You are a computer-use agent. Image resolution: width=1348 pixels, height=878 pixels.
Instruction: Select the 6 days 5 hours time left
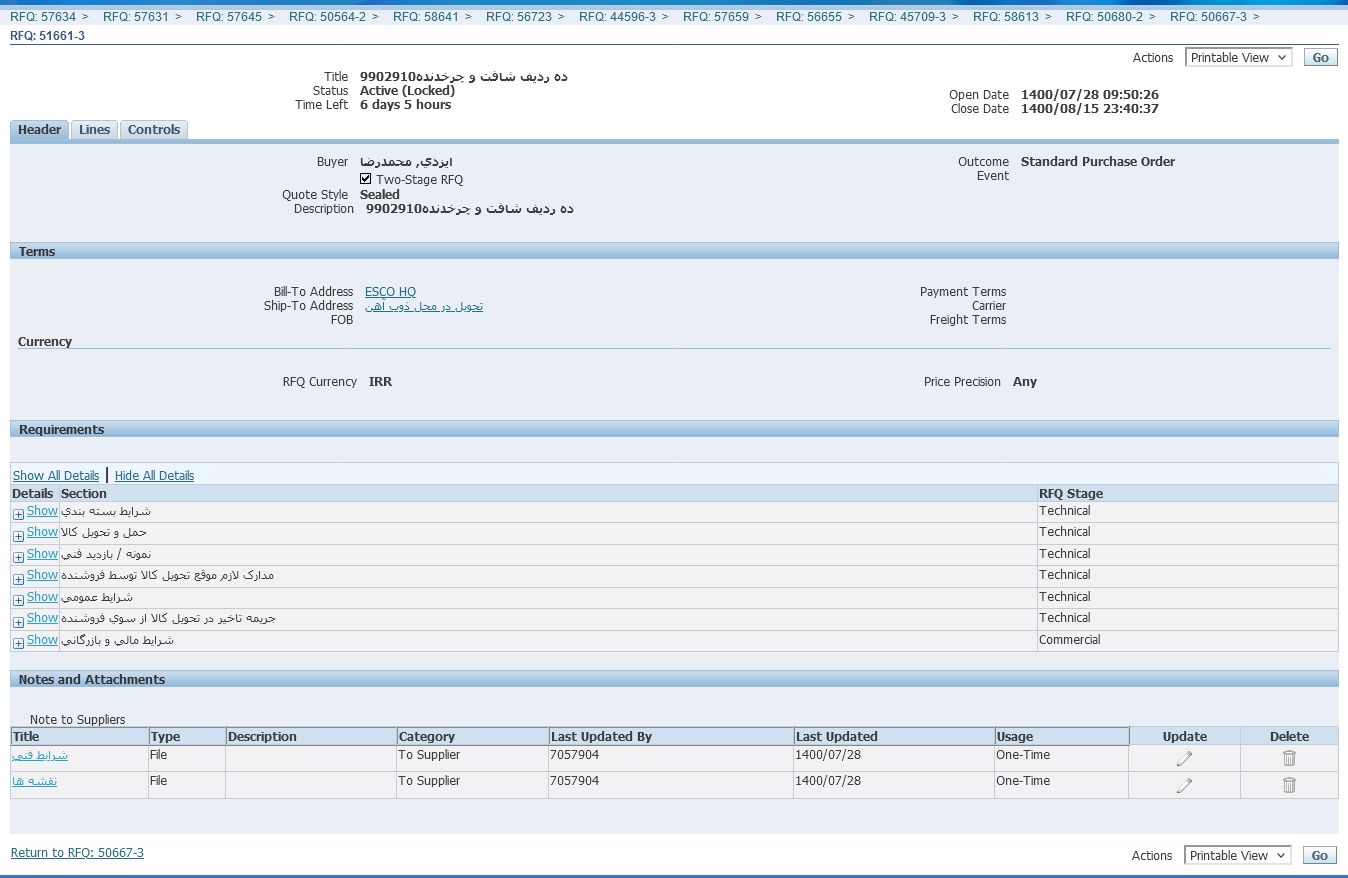pyautogui.click(x=405, y=105)
